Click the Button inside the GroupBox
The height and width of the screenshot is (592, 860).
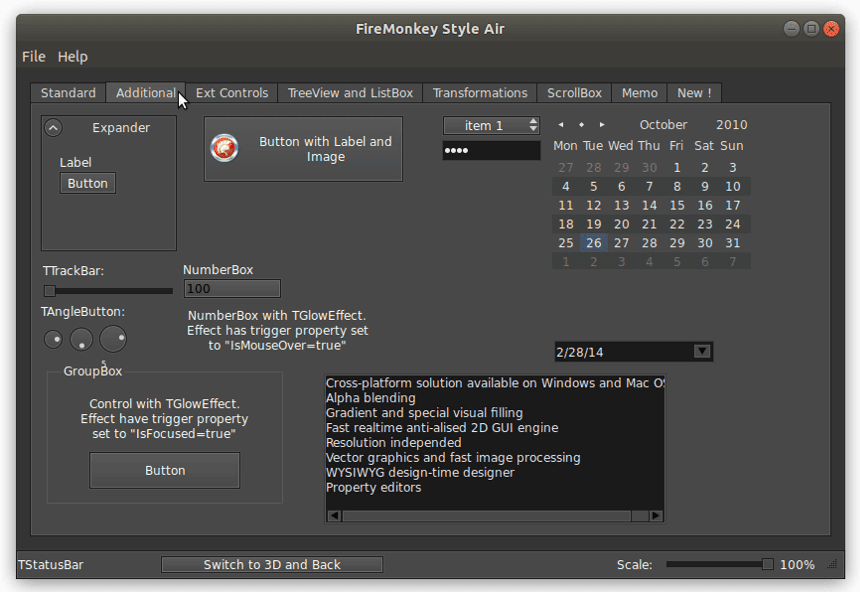point(165,470)
